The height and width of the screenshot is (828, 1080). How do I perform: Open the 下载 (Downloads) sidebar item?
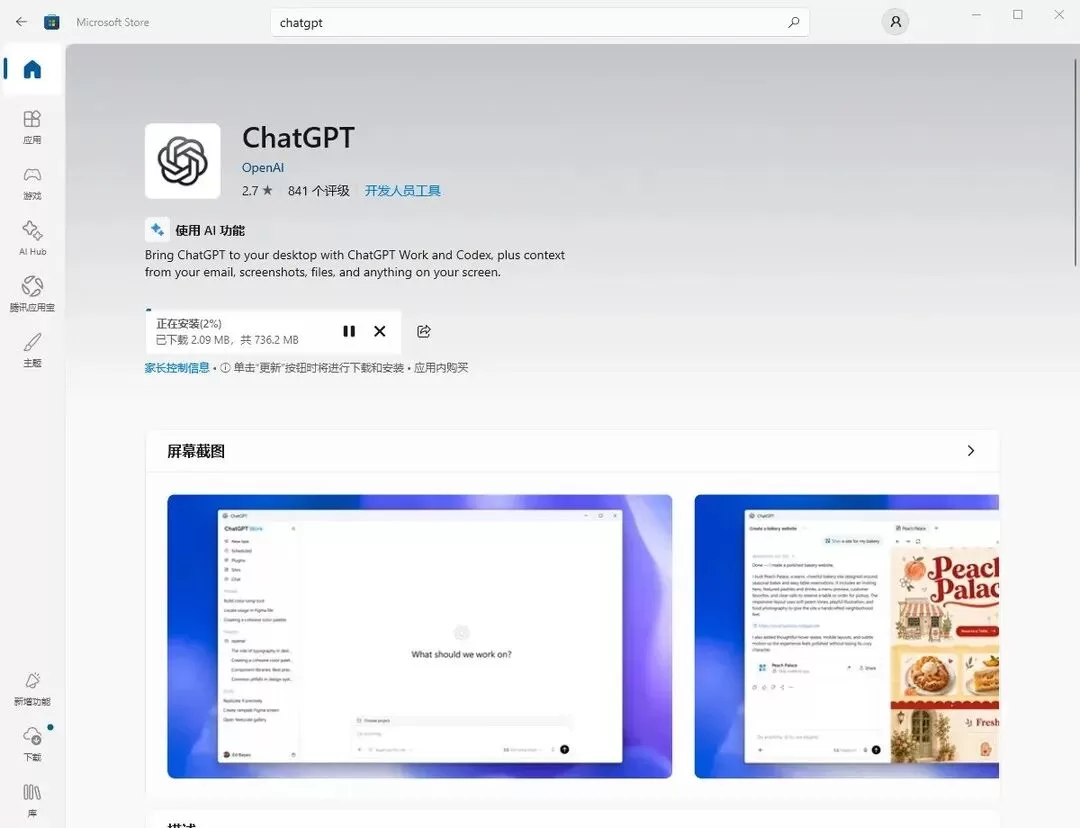tap(32, 743)
